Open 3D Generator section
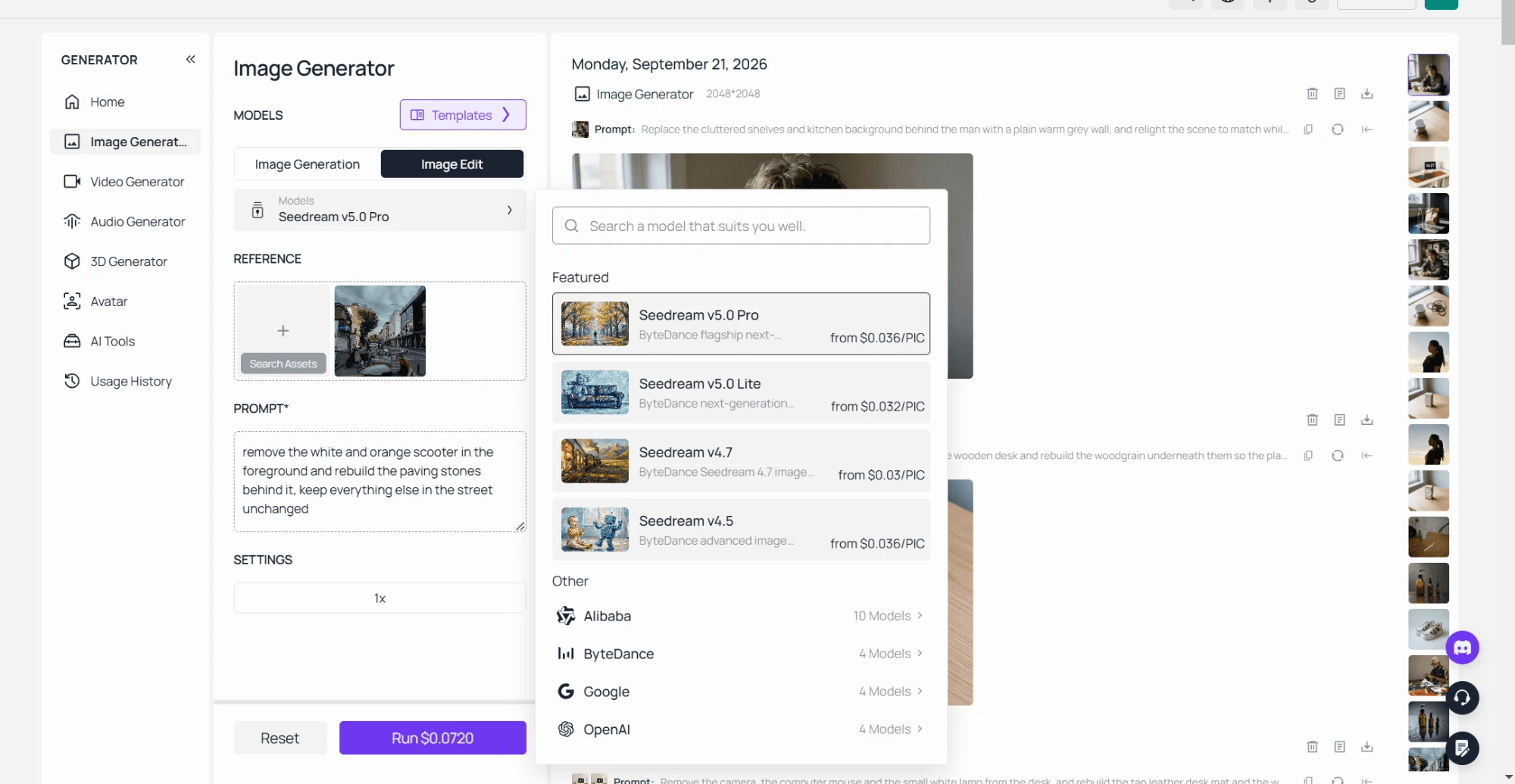 125,261
